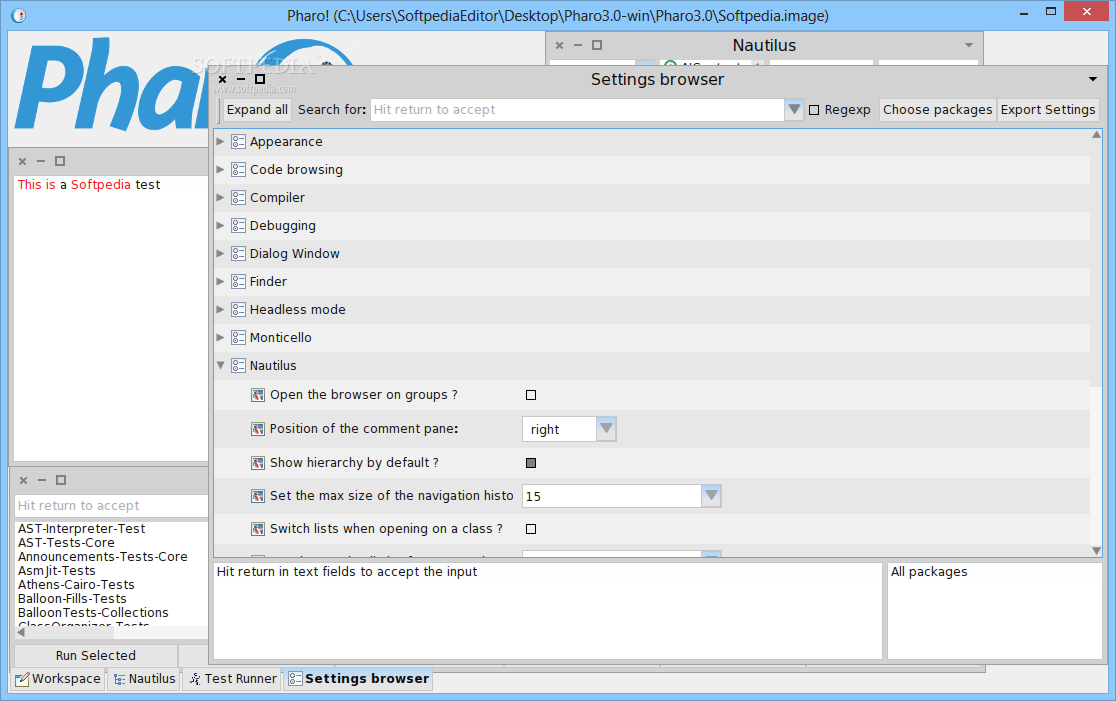Click the Finder settings group icon

pyautogui.click(x=238, y=281)
